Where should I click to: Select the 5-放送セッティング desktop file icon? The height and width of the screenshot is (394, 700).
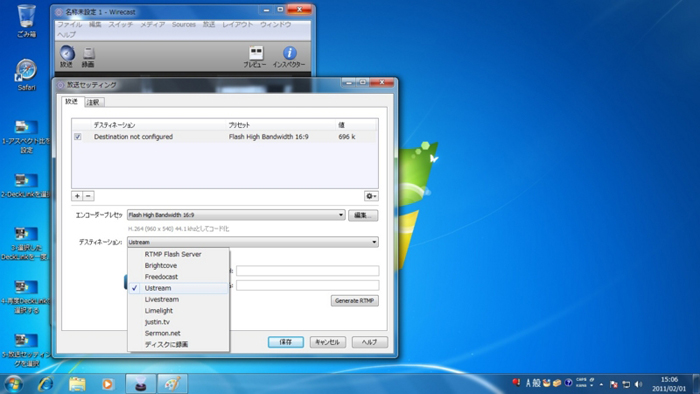26,350
